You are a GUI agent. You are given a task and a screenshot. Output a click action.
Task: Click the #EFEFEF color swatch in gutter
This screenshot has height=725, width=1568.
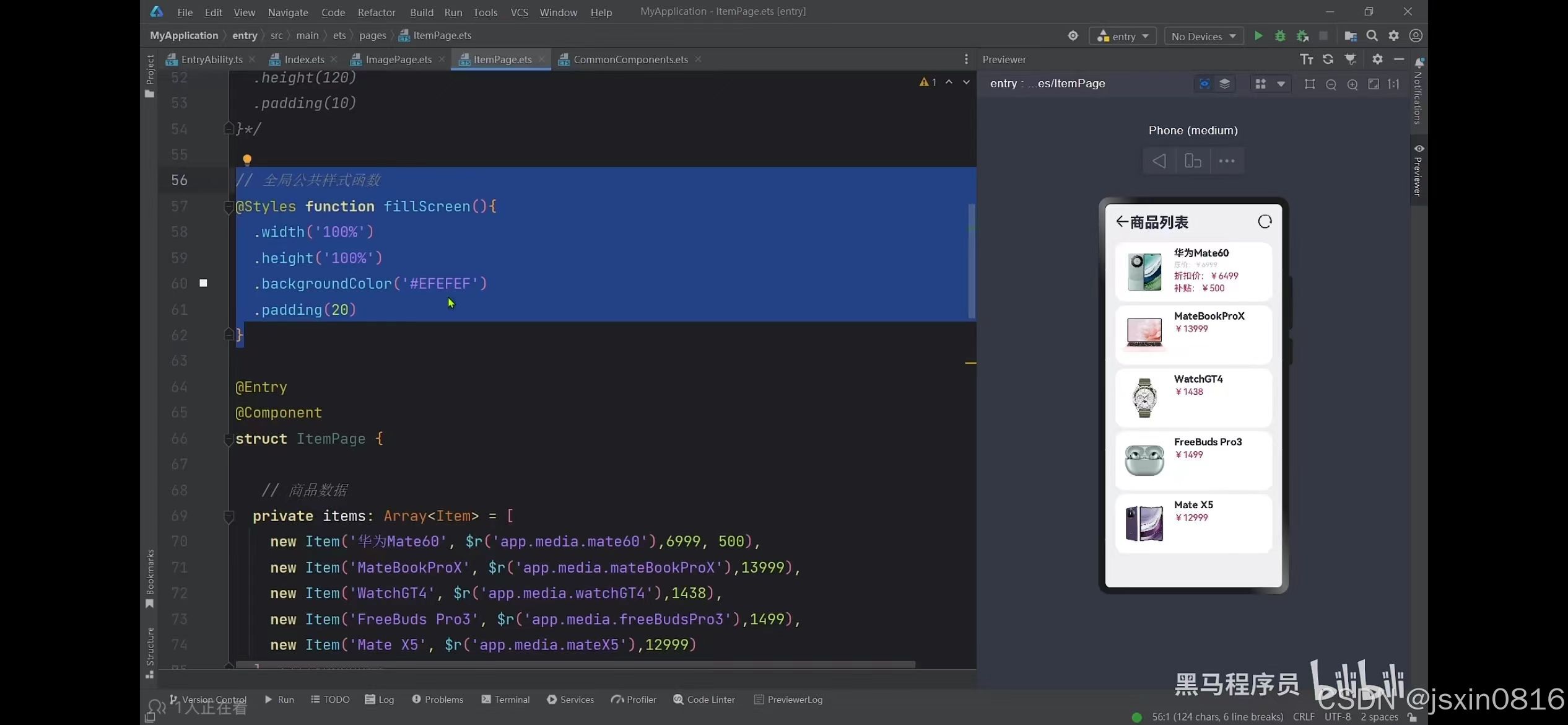(203, 283)
